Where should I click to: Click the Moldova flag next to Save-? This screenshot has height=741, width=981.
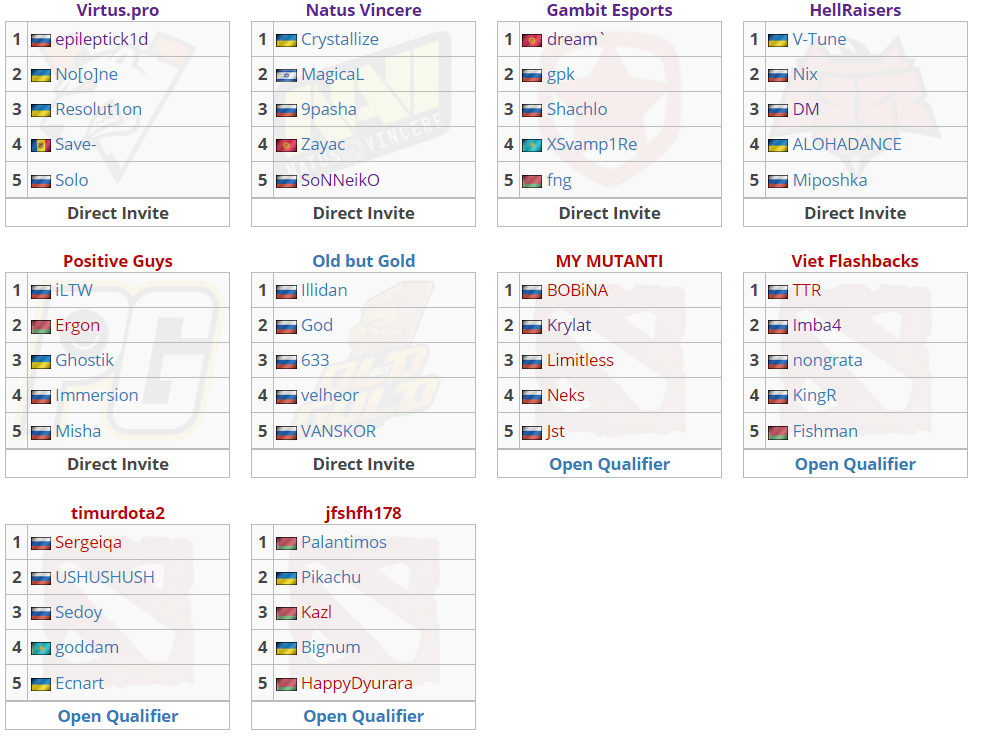(x=41, y=146)
